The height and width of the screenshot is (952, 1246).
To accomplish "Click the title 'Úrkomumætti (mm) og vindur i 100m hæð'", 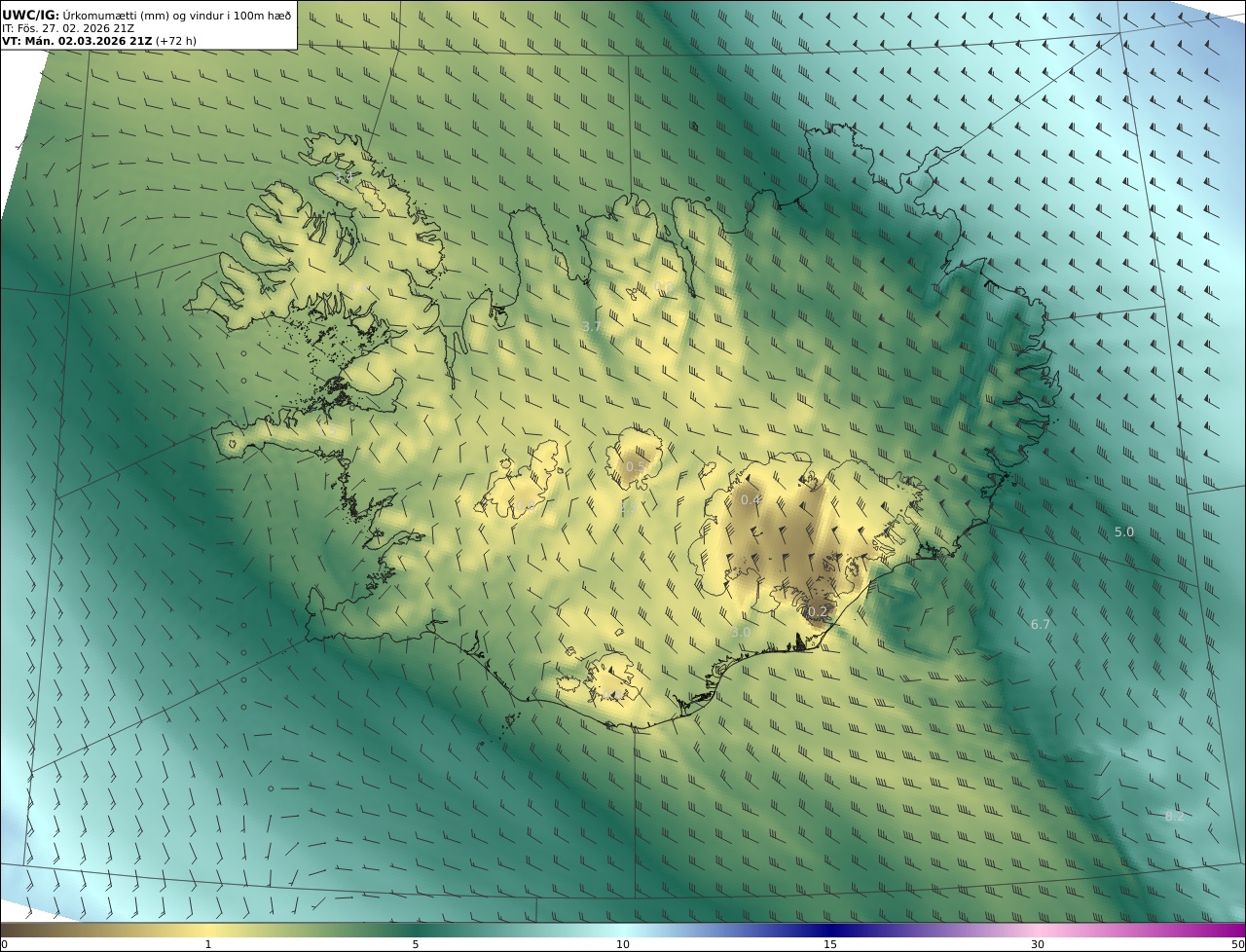I will (177, 15).
